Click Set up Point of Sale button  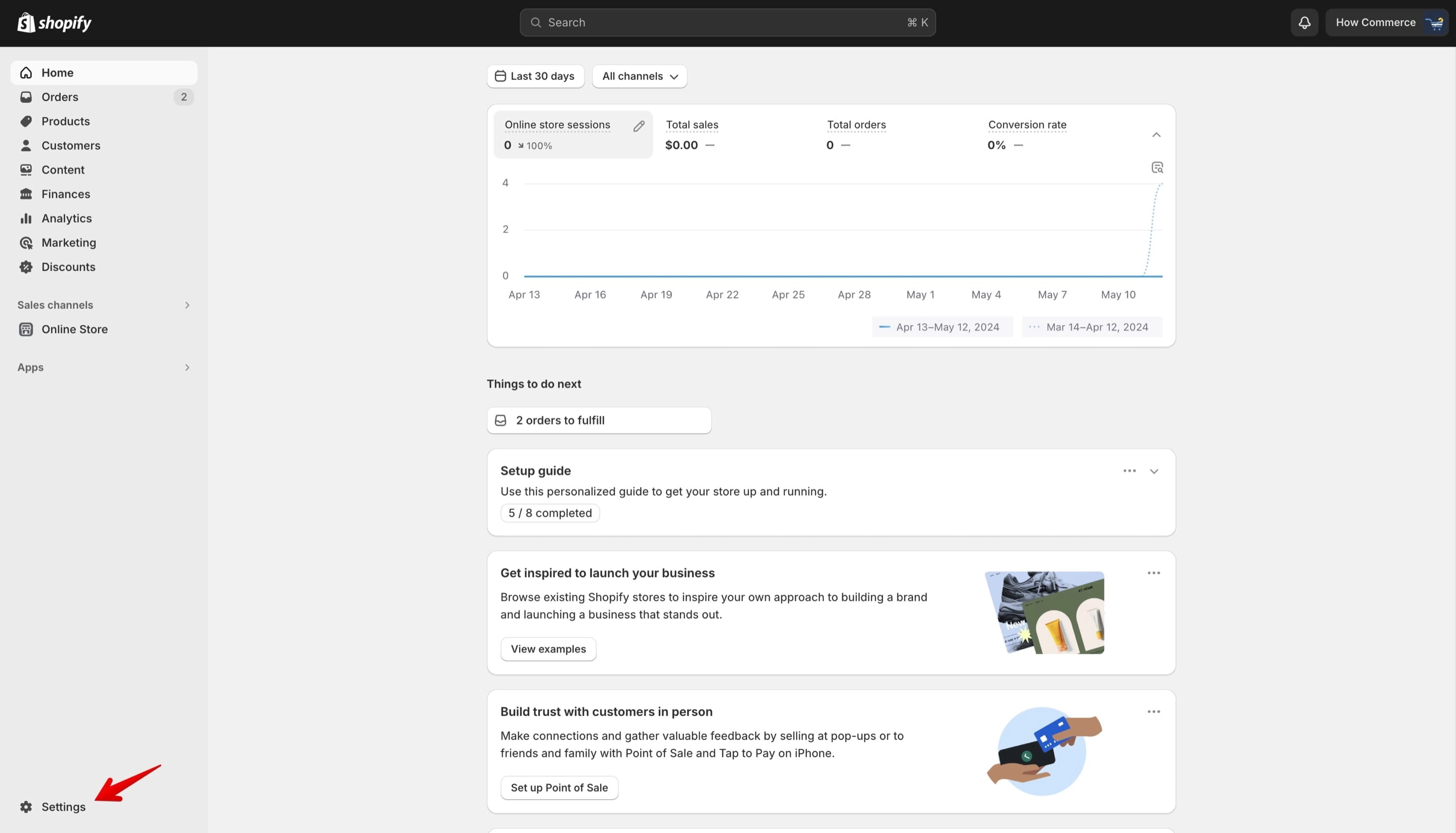(559, 788)
